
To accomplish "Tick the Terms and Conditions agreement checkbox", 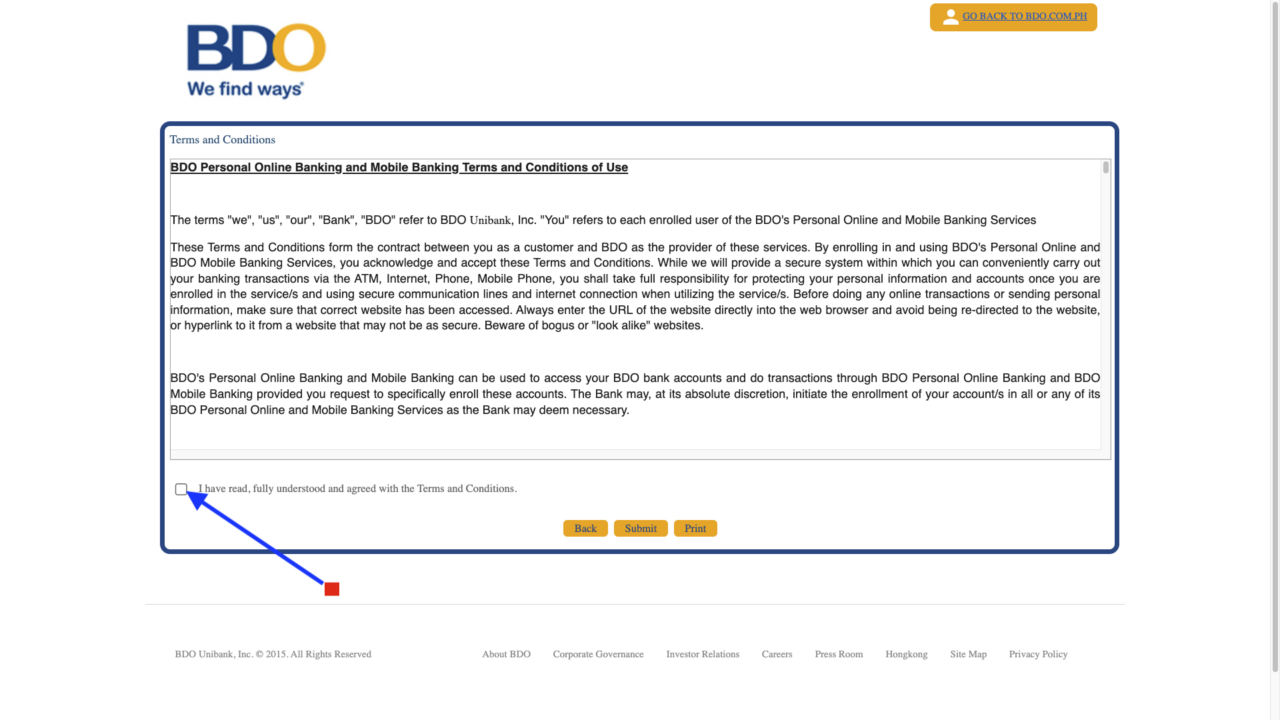I will 181,489.
